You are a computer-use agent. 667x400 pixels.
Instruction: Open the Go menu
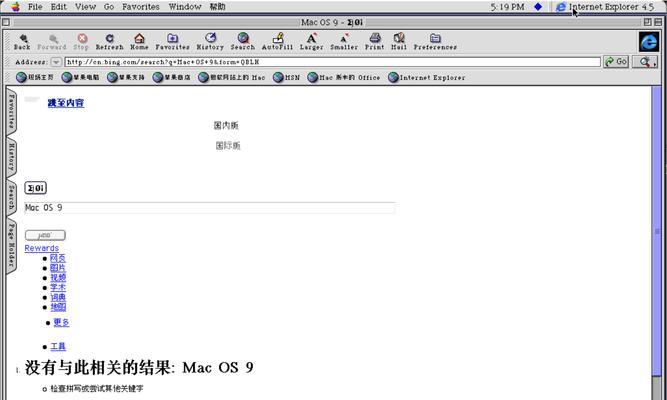coord(109,7)
